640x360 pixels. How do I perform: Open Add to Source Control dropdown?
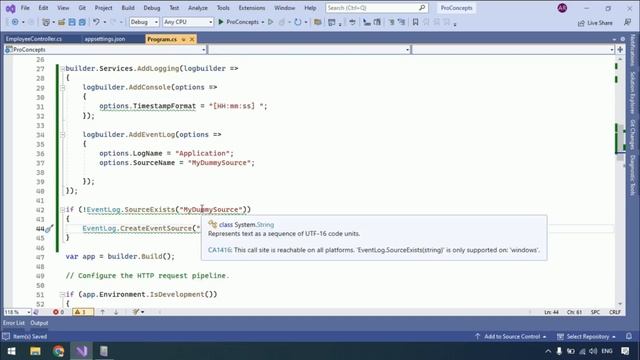pos(511,336)
